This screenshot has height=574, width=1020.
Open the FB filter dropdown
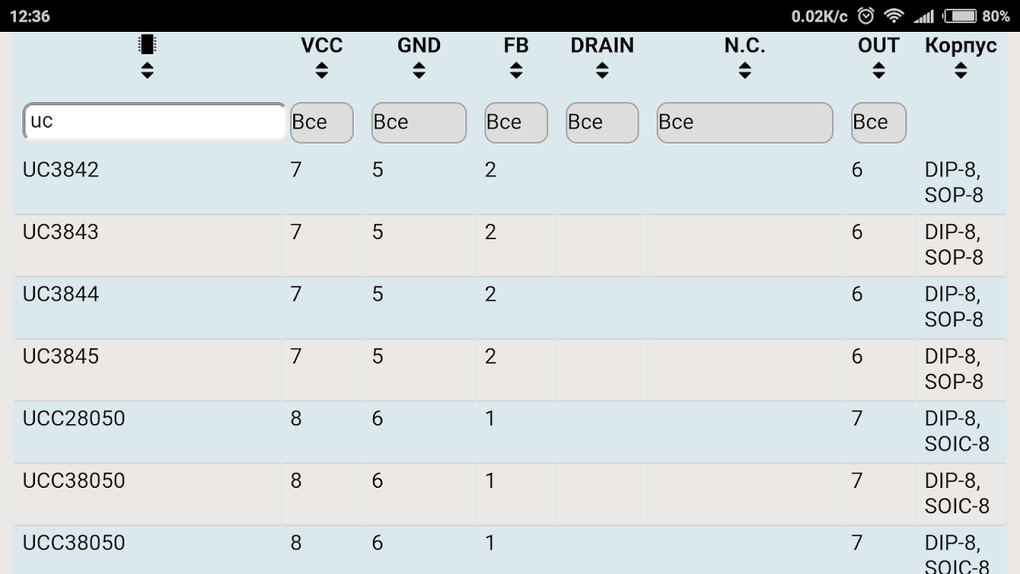click(515, 122)
